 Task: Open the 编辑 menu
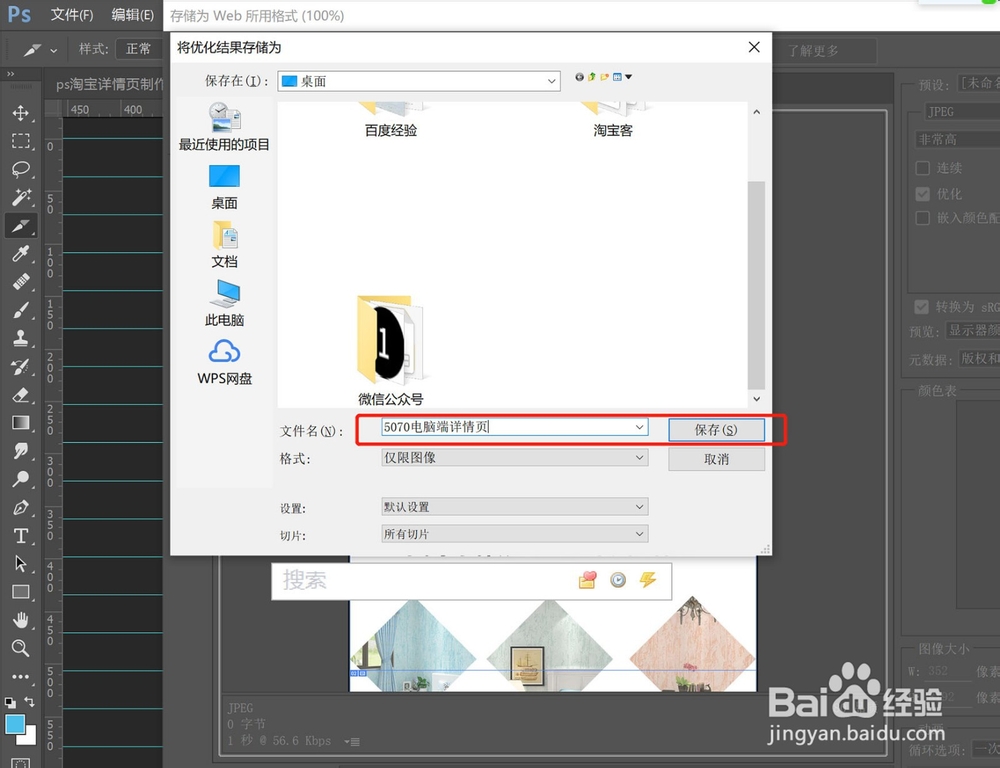(133, 15)
